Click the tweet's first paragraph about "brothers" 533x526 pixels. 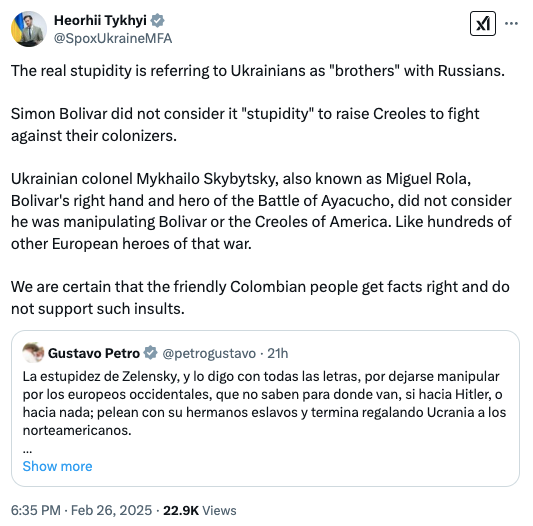258,71
